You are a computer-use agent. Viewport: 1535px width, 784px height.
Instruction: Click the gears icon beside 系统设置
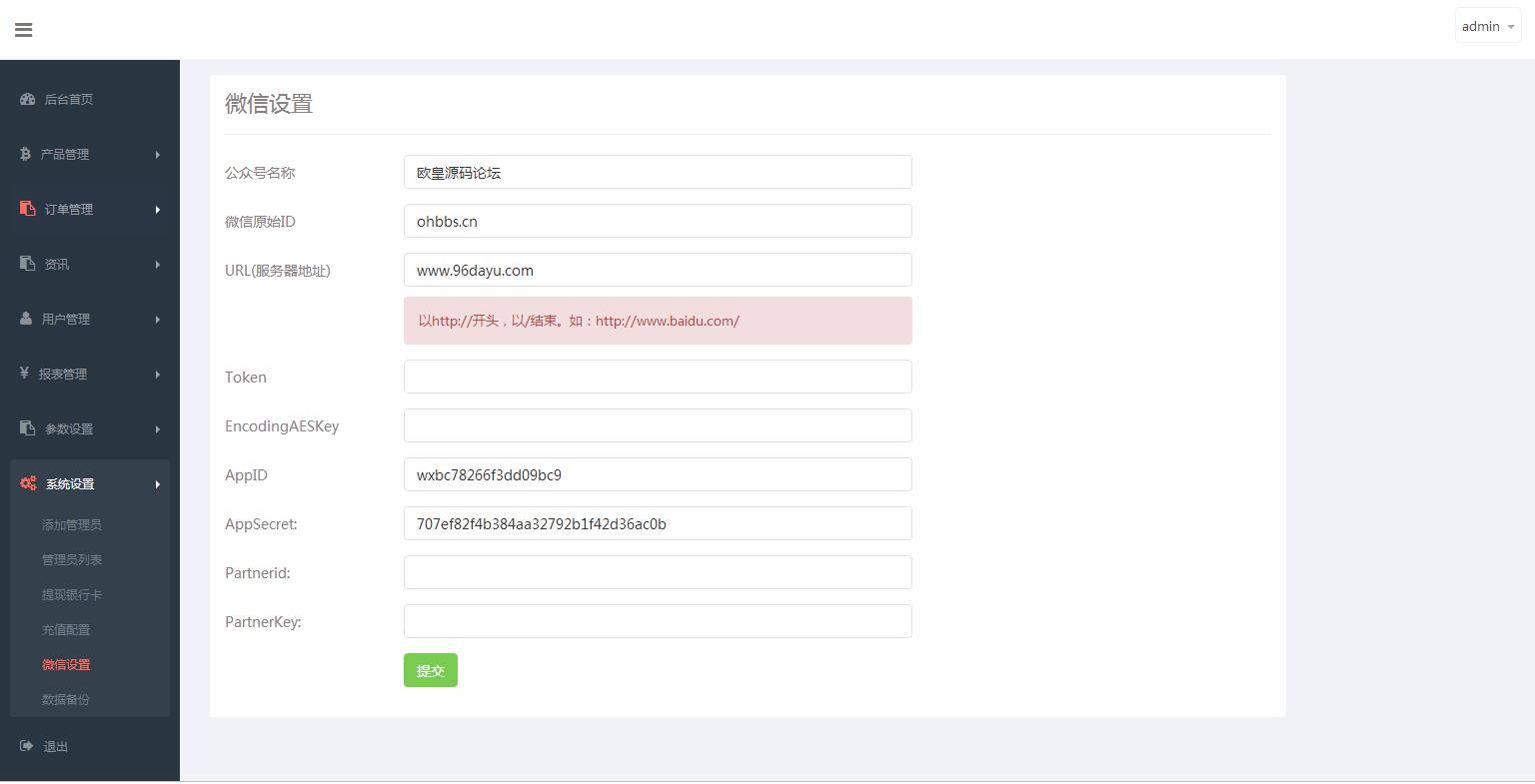28,483
